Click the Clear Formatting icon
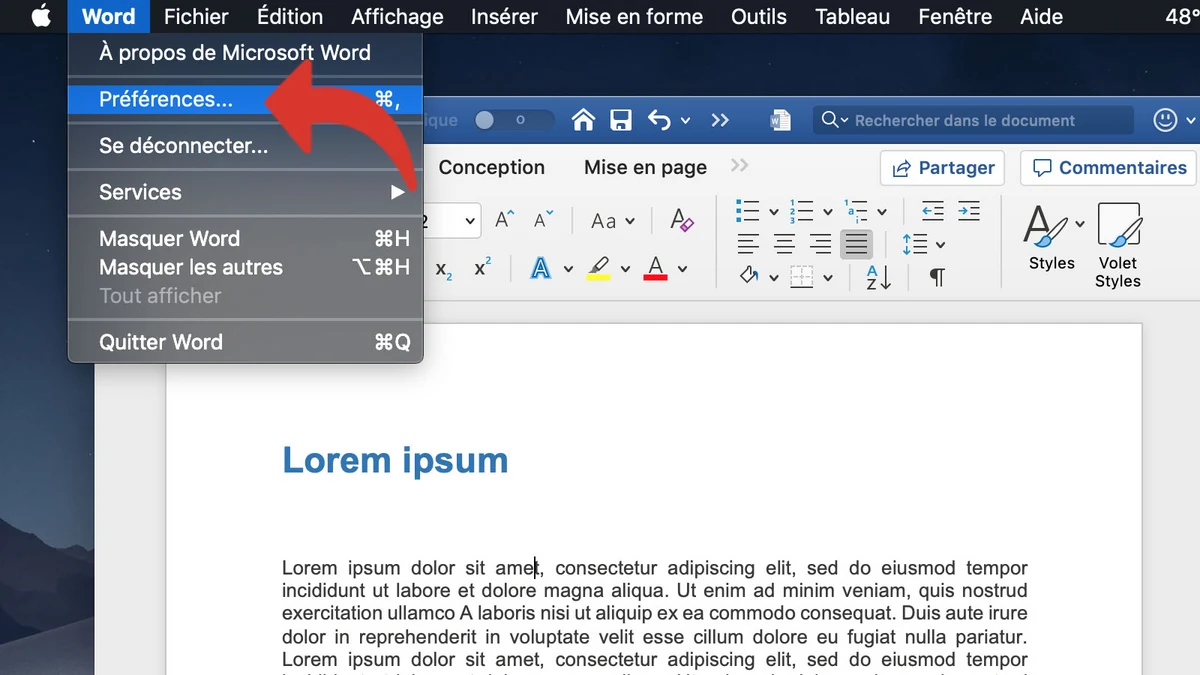Viewport: 1200px width, 675px height. click(x=682, y=220)
